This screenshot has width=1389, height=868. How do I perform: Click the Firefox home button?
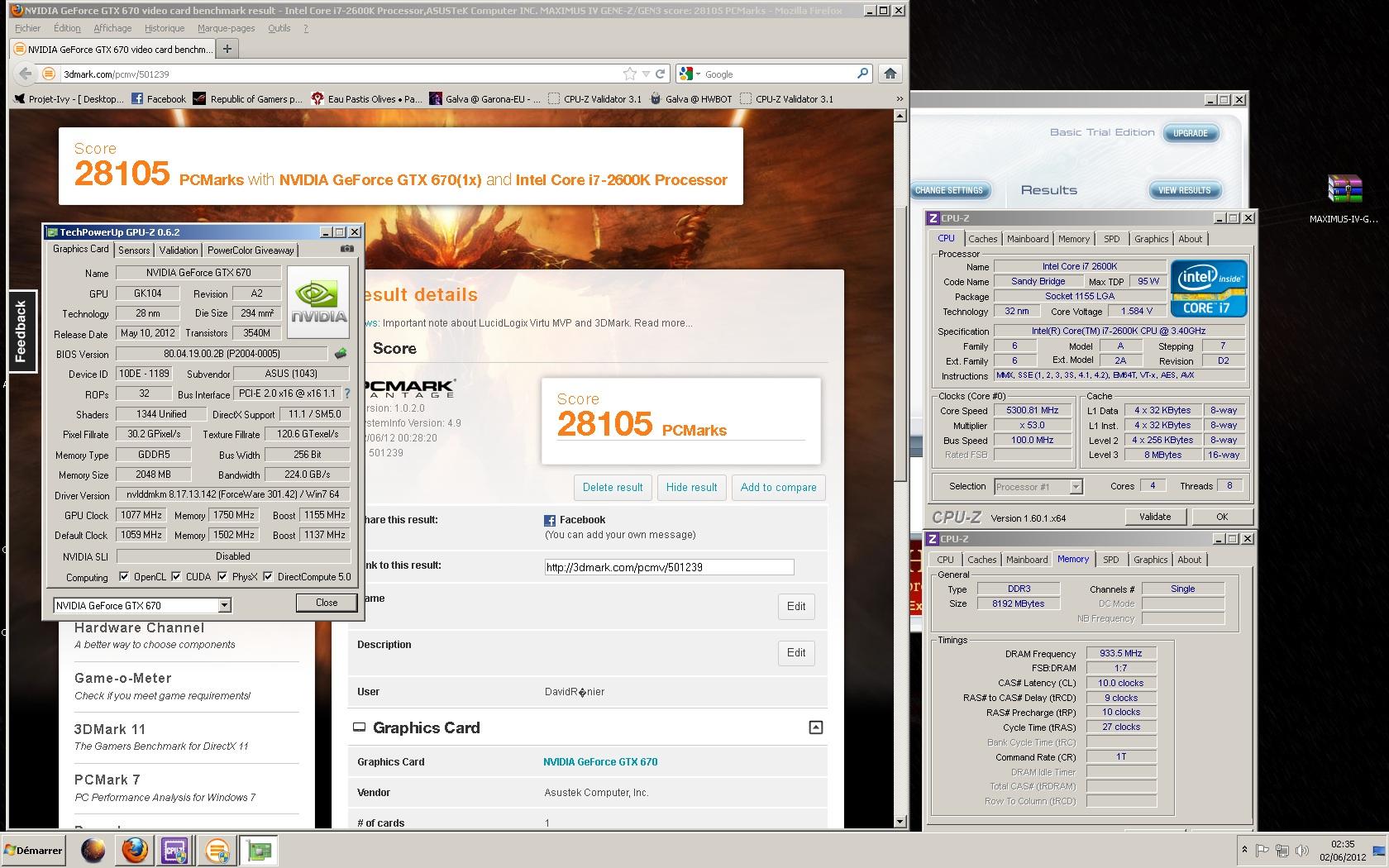890,74
